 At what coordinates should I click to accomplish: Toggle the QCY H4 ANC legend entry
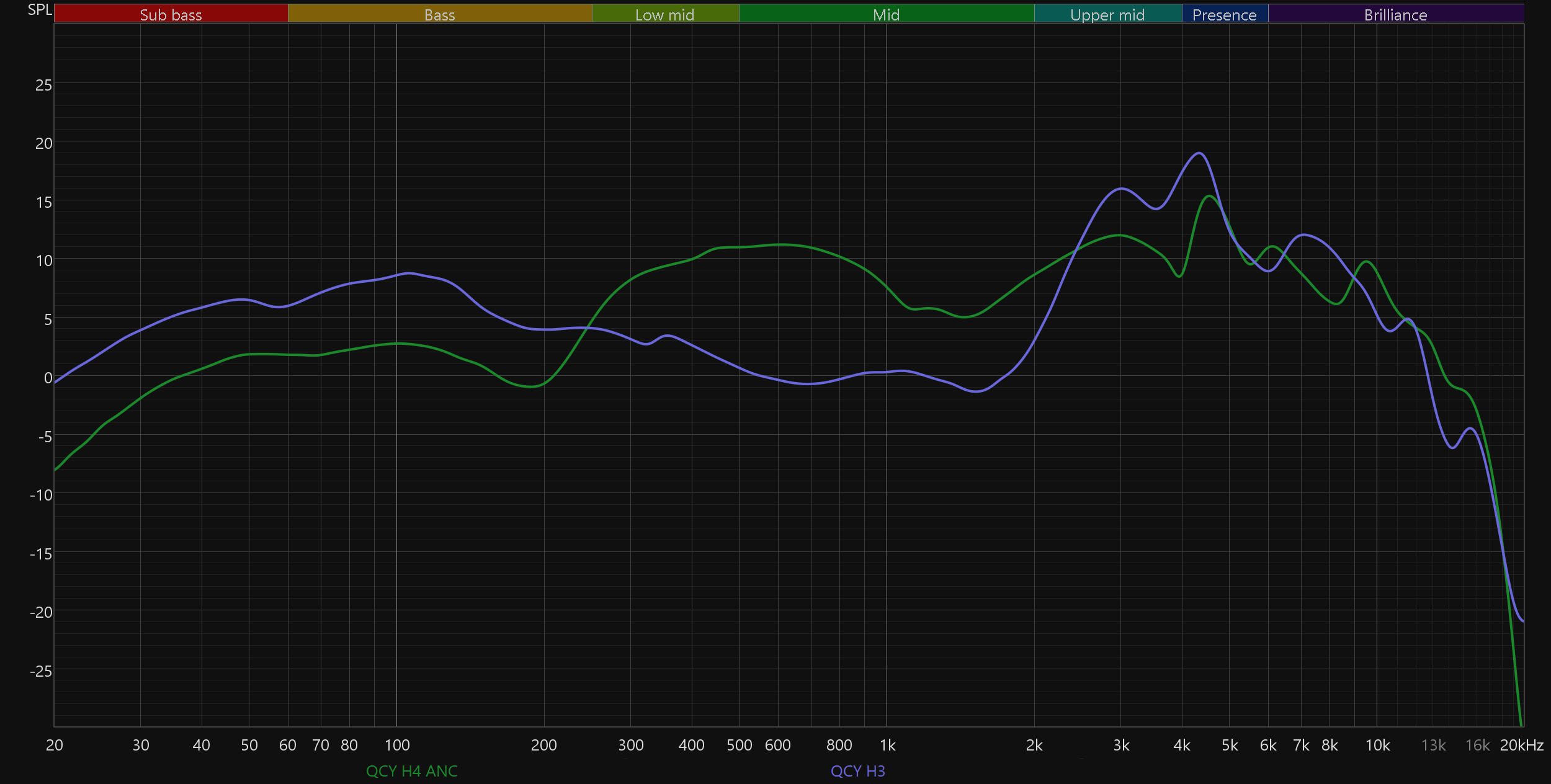[411, 771]
